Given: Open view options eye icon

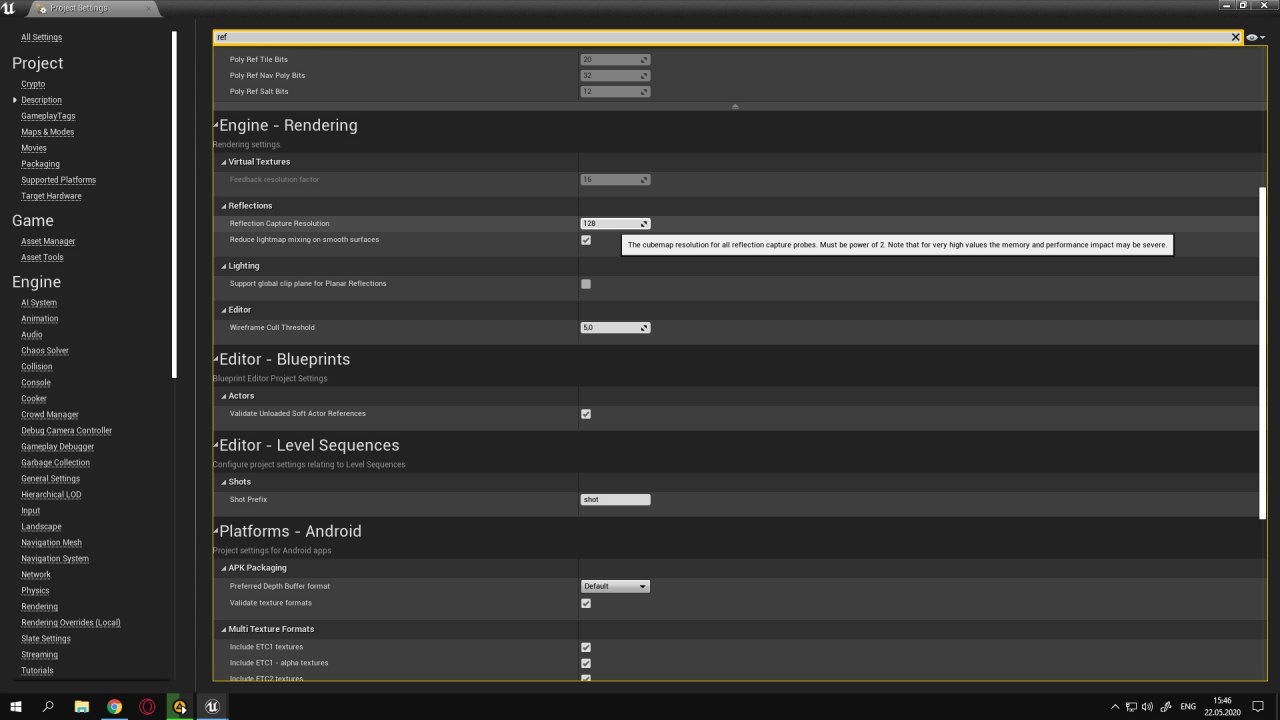Looking at the screenshot, I should click(x=1255, y=37).
